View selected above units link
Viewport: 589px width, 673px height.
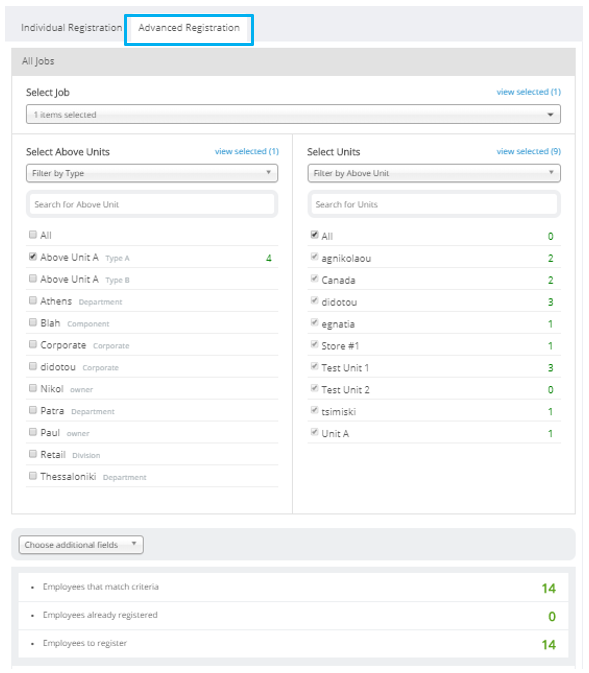point(247,152)
